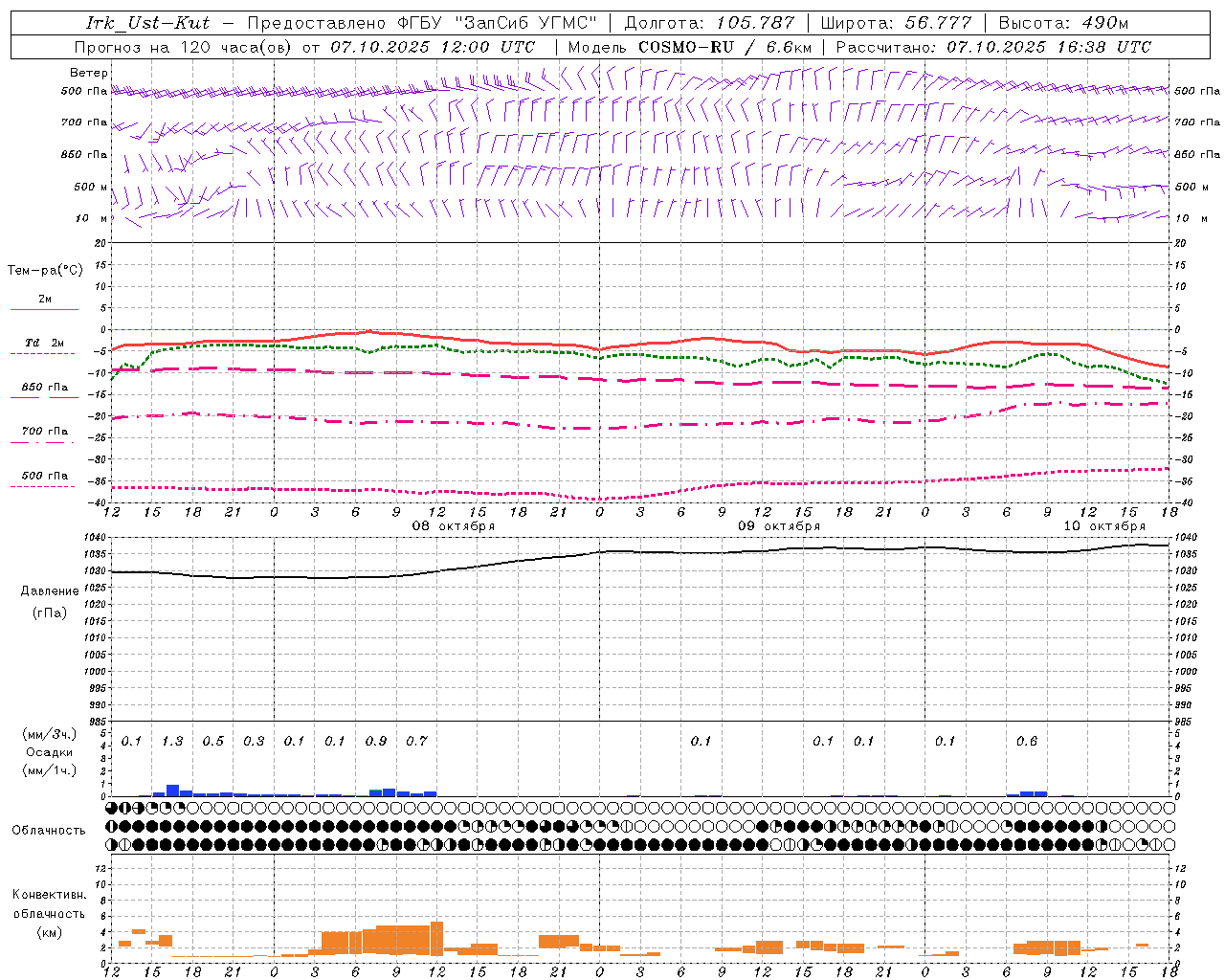Click the station name Irk_Ust-Kut

[148, 23]
